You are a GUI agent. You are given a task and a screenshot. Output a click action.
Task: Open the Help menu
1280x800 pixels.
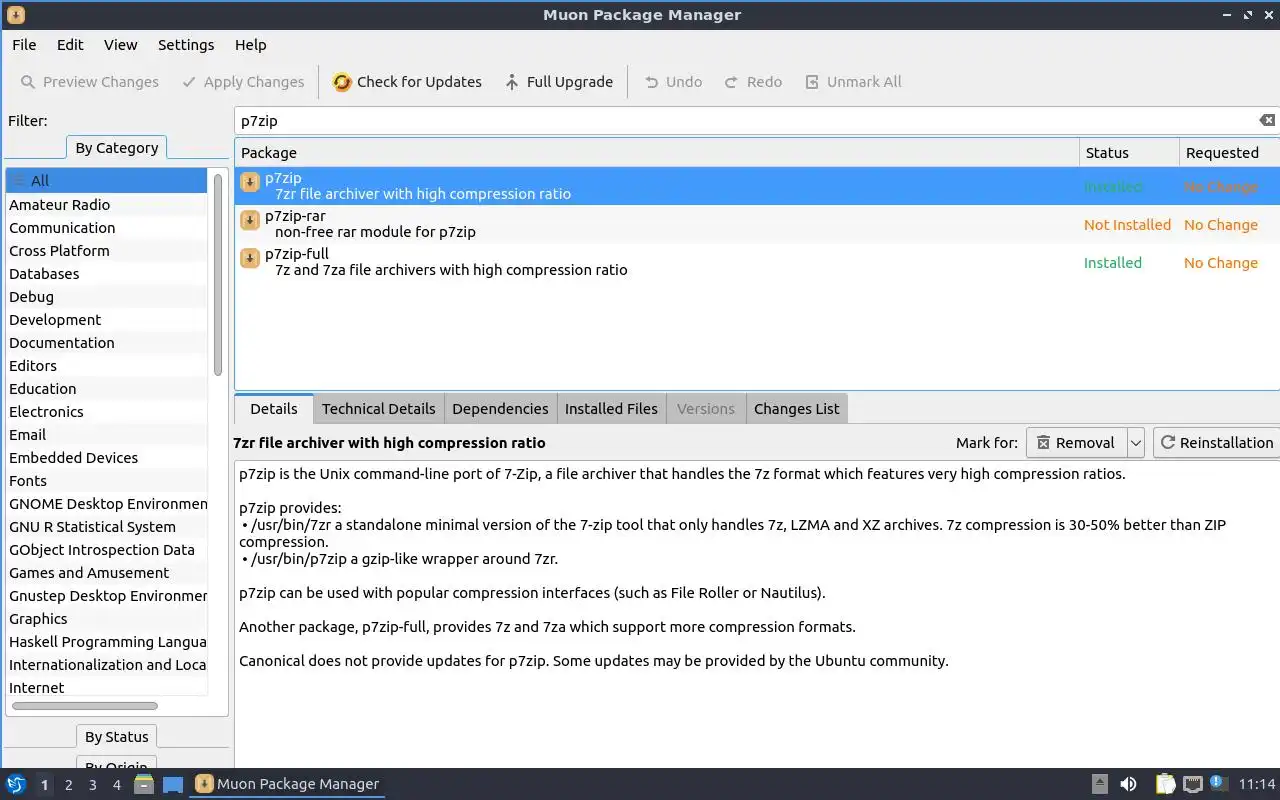(250, 45)
